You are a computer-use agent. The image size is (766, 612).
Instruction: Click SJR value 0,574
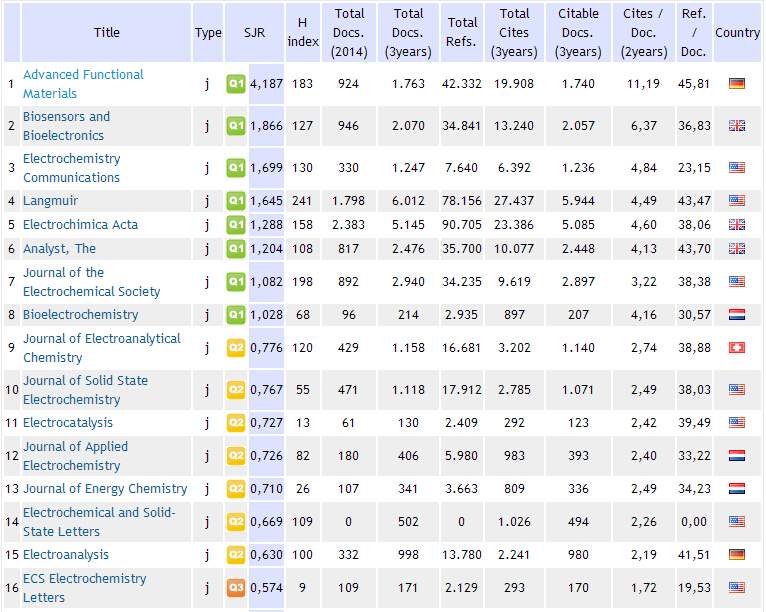[x=266, y=588]
